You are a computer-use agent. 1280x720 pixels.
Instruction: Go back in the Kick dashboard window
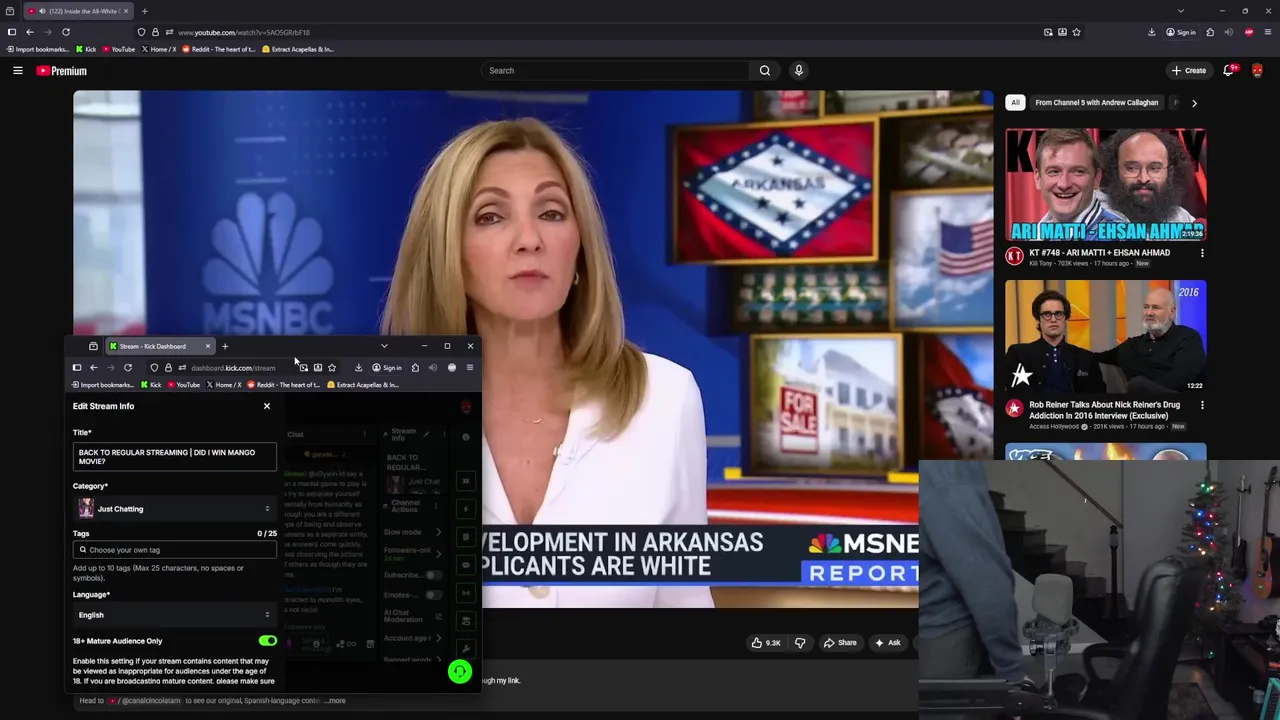(94, 368)
